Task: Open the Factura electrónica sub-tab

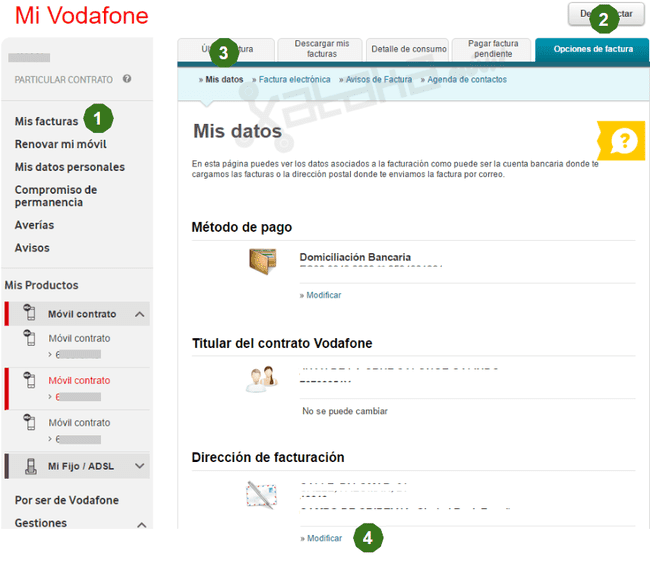Action: [294, 80]
